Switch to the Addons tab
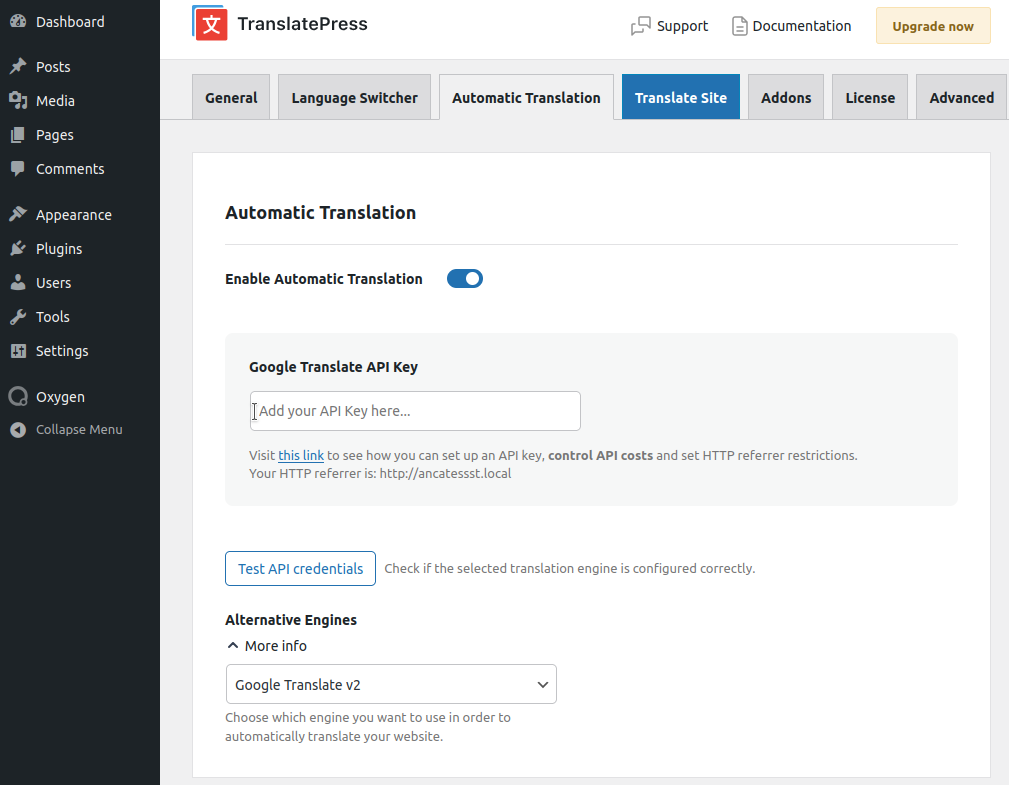Screen dimensions: 1009x785 [785, 97]
